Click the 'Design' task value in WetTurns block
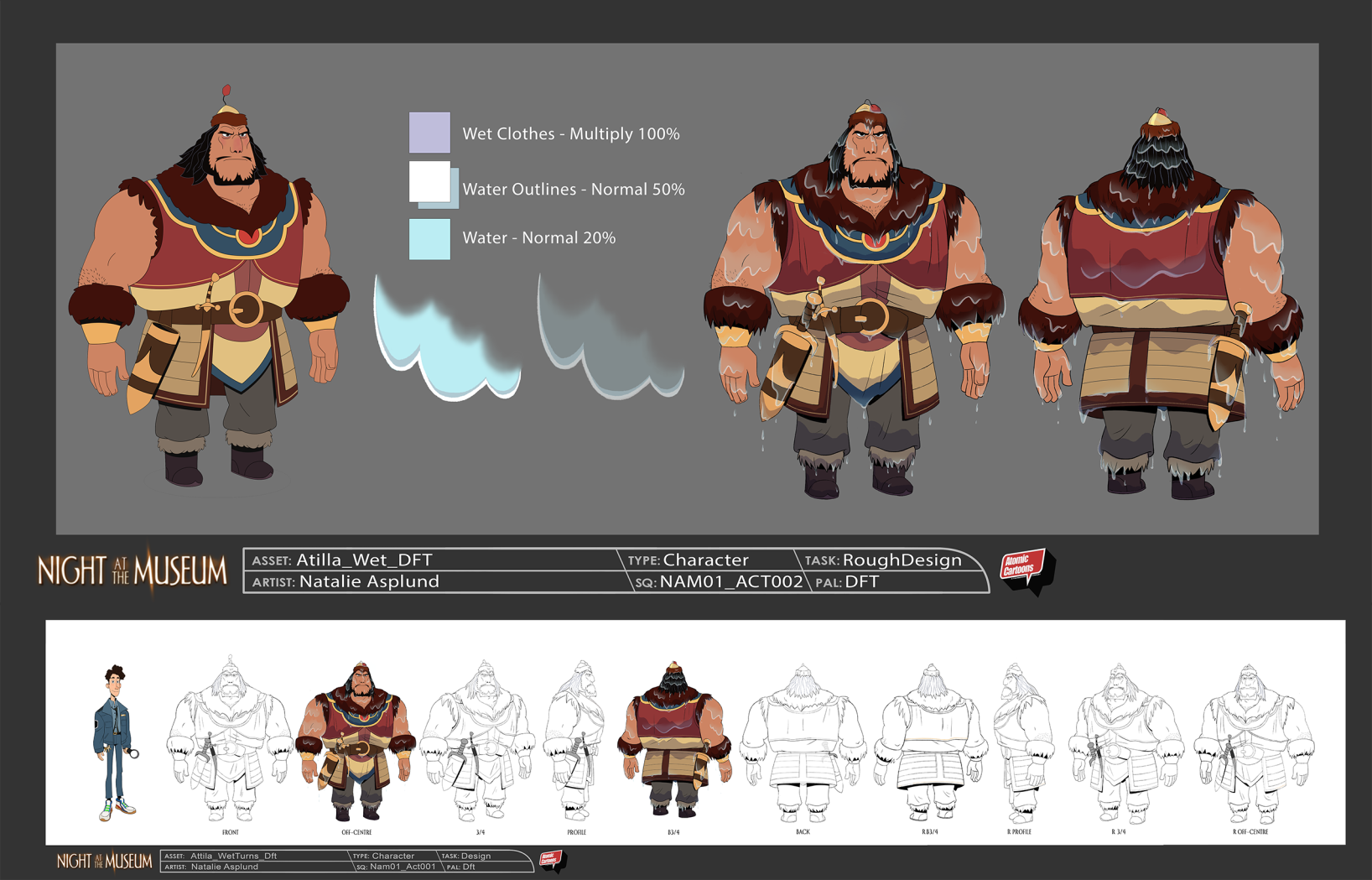The height and width of the screenshot is (880, 1372). pos(476,856)
